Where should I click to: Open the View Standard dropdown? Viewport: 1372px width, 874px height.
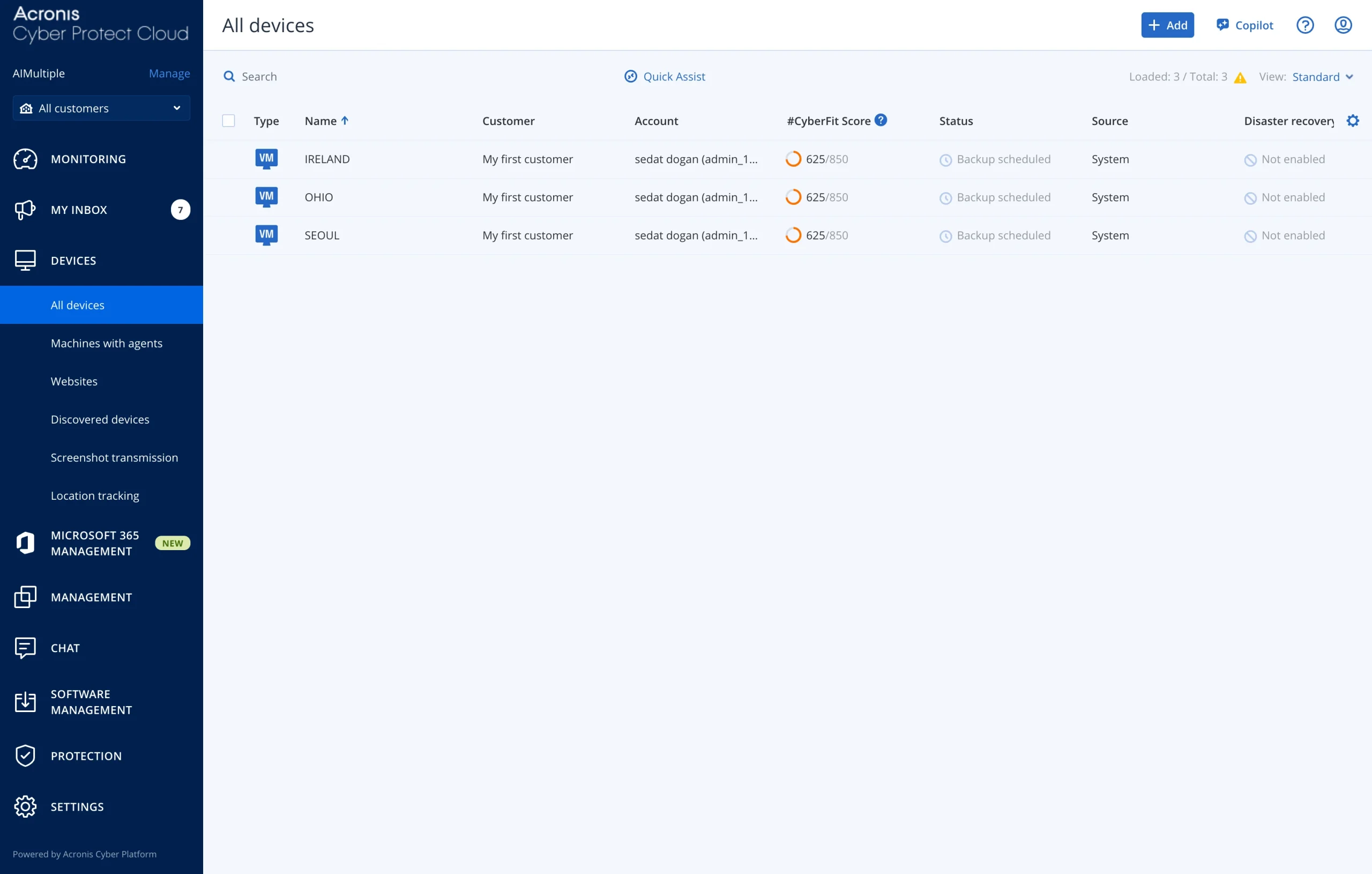[1323, 76]
